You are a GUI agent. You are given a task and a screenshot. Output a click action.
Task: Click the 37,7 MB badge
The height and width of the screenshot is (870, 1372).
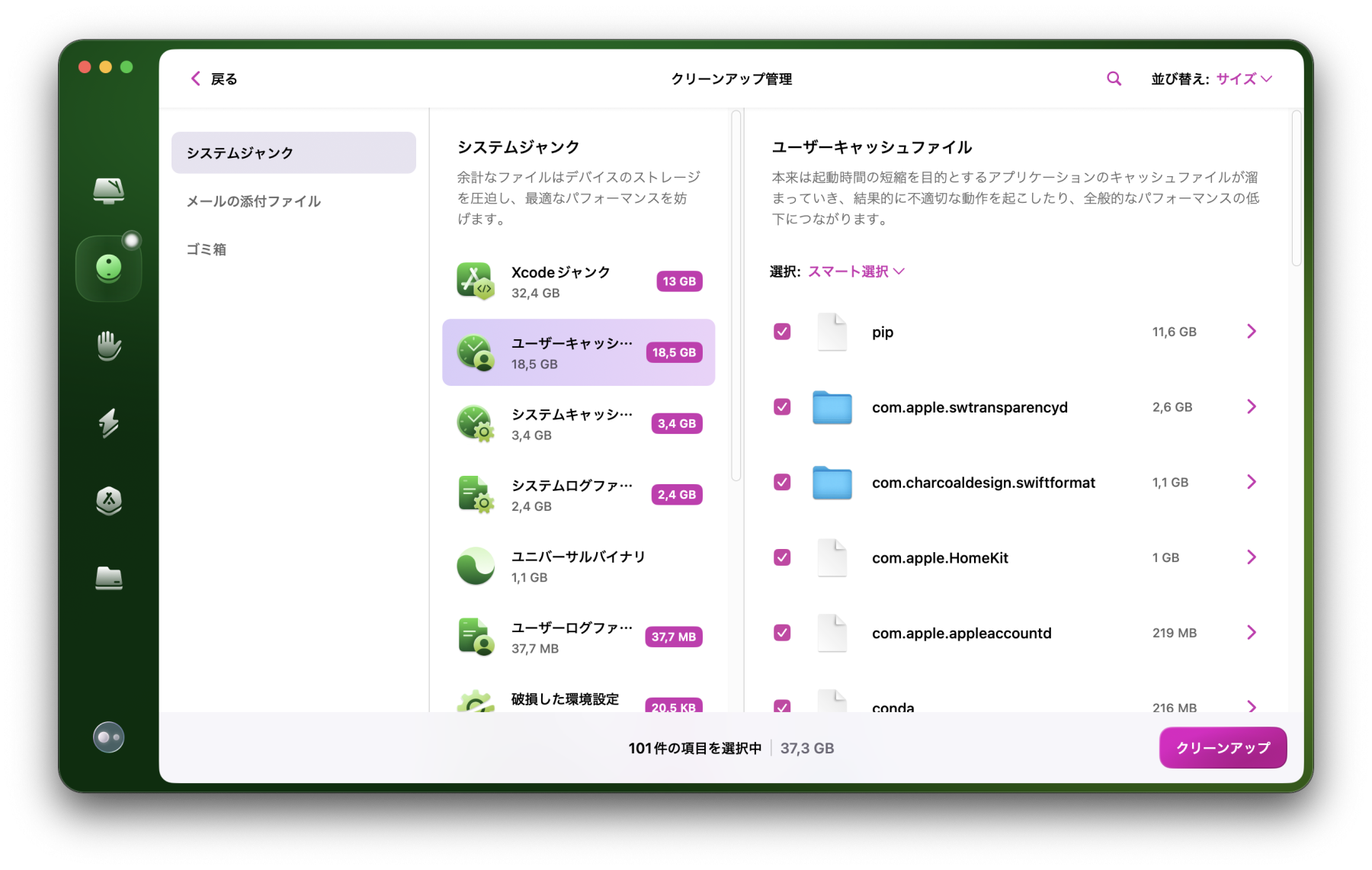674,637
